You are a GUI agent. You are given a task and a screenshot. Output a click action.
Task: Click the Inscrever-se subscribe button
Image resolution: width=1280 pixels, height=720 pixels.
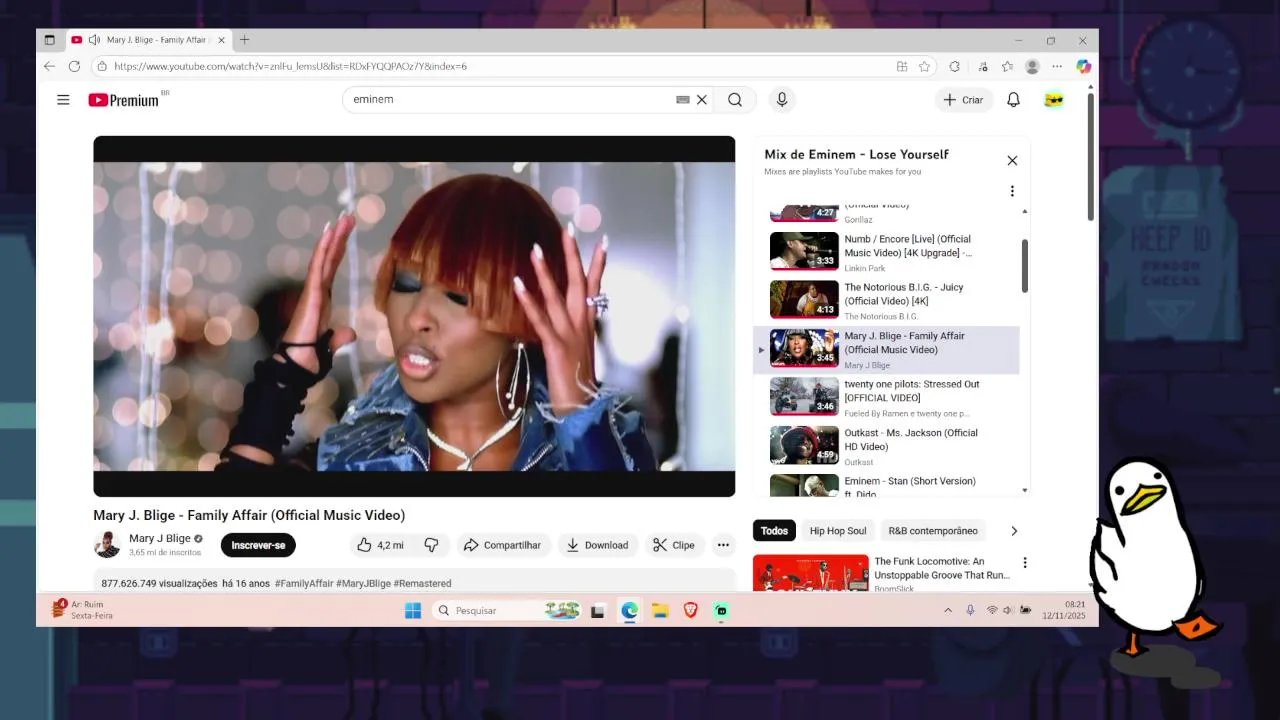coord(258,545)
